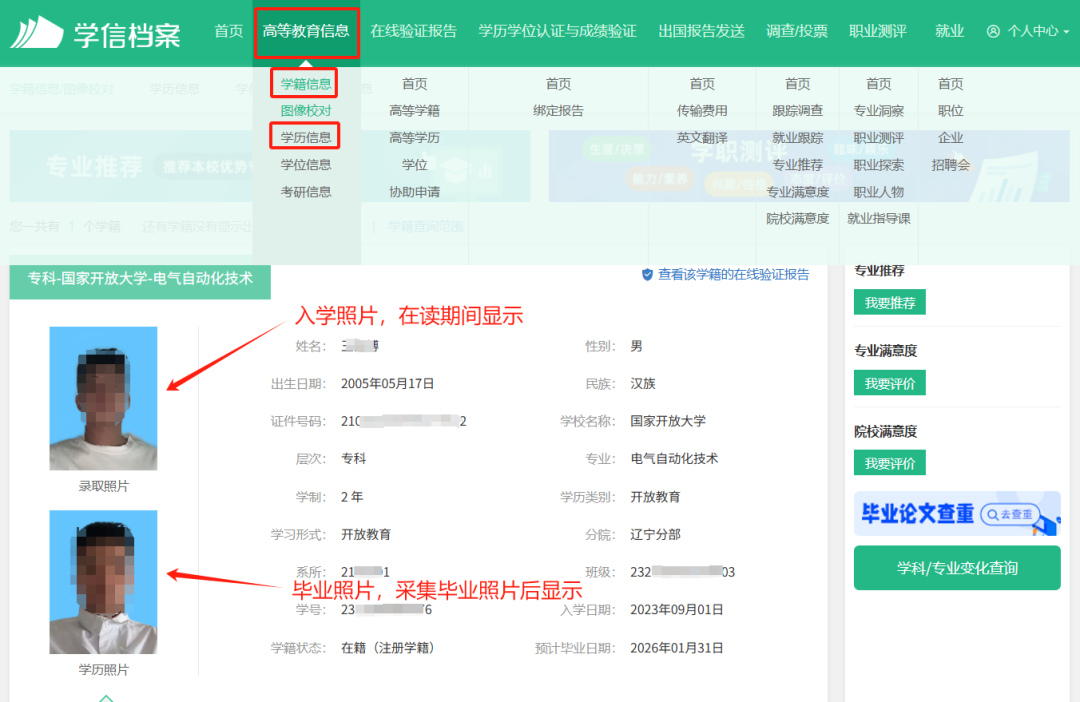The image size is (1080, 702).
Task: Click the birth date 2005年05月17日
Action: (x=388, y=384)
